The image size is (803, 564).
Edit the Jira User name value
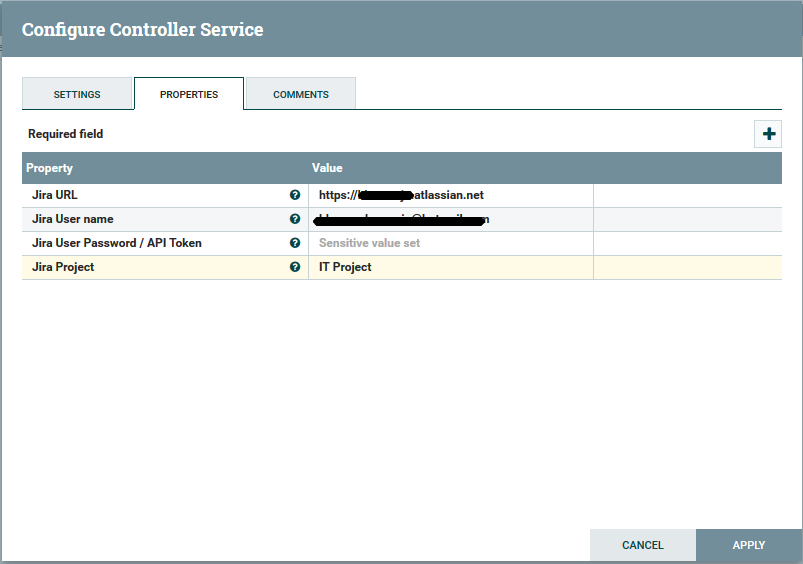[x=451, y=219]
